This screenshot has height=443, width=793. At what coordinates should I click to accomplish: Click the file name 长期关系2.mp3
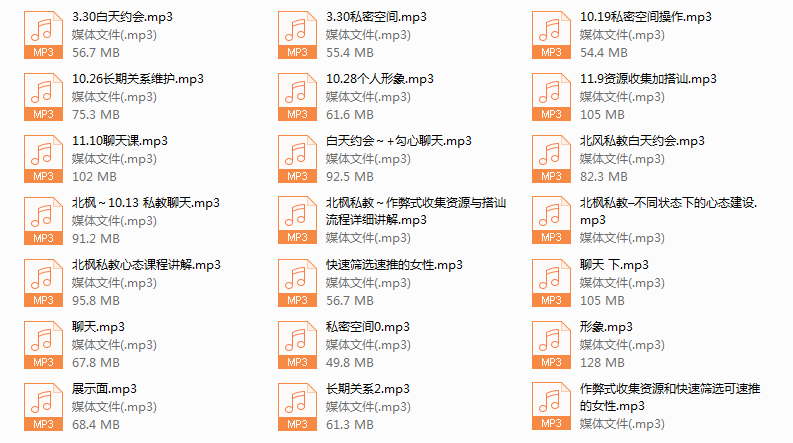[x=368, y=389]
